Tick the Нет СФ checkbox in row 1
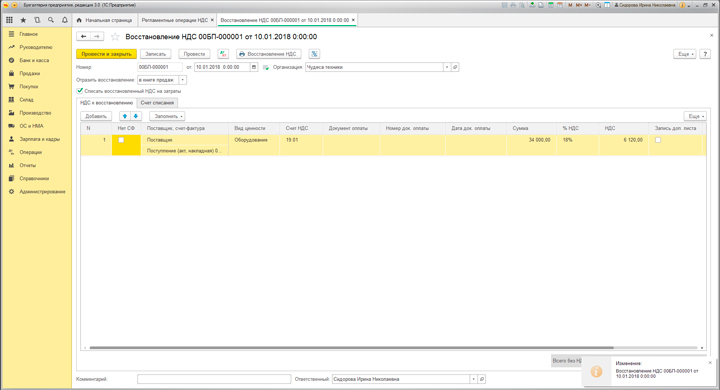Viewport: 720px width, 390px height. click(x=121, y=140)
